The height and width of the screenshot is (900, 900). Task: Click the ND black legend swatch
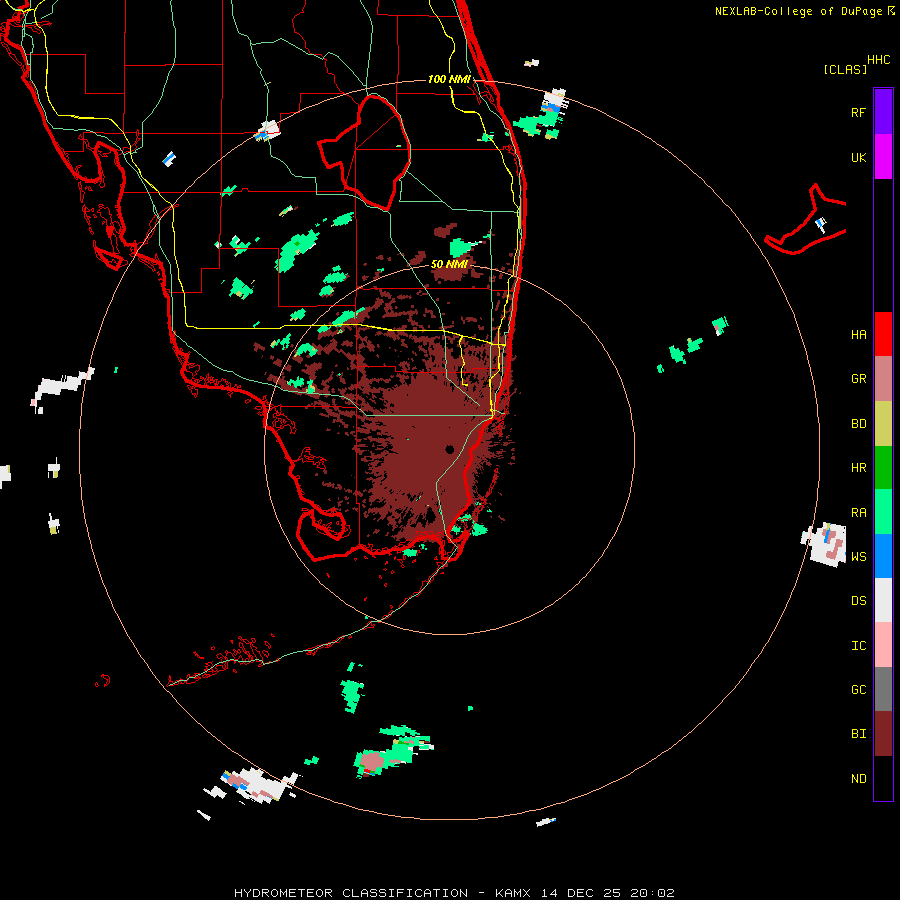883,778
